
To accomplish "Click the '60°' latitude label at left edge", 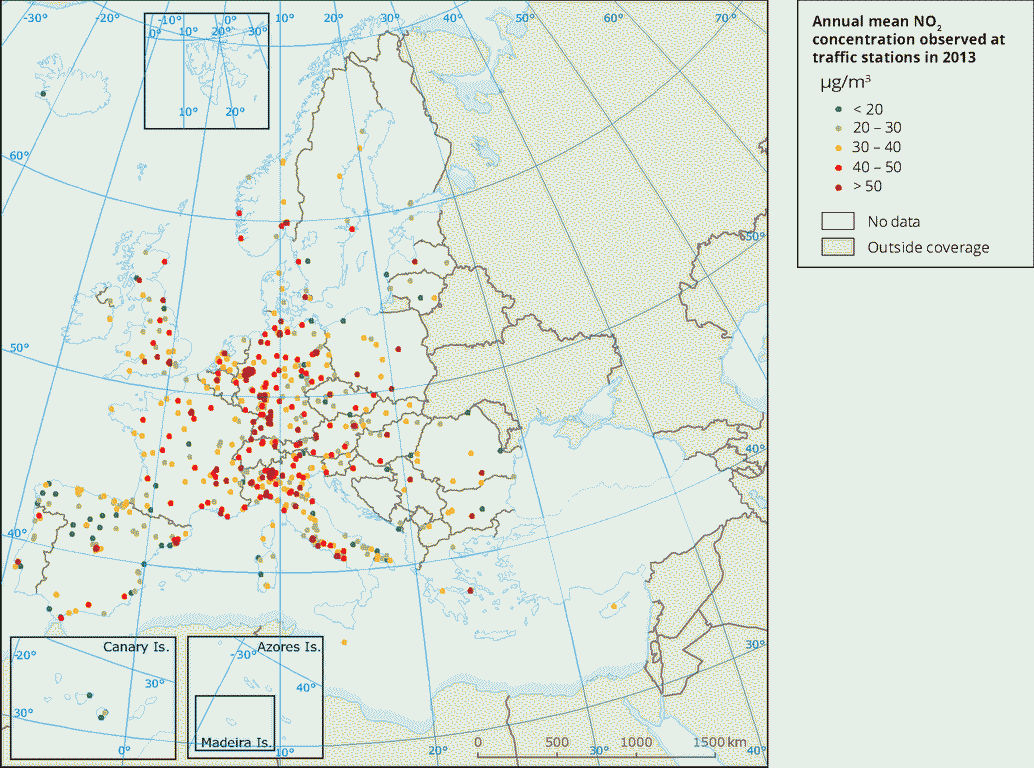I will pos(19,156).
